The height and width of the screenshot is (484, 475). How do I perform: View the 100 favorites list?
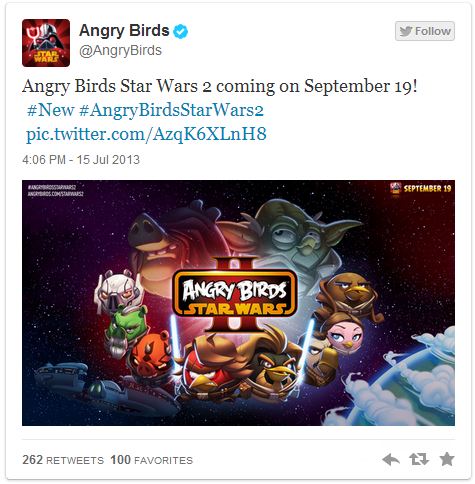[152, 460]
